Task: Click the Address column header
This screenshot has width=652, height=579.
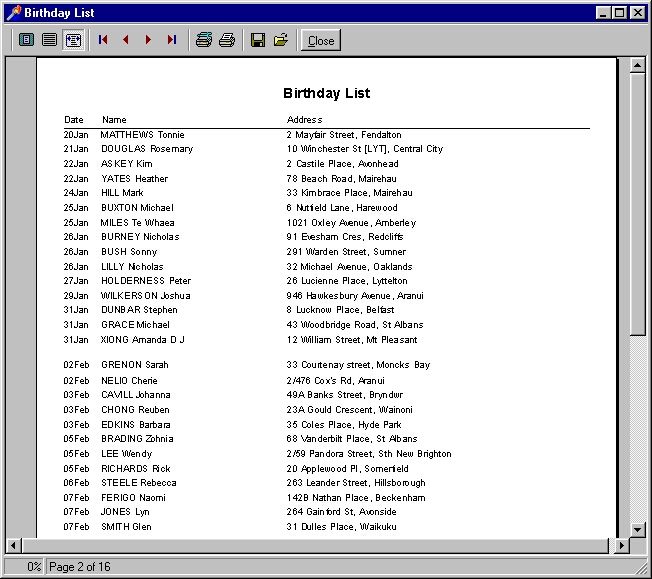Action: [x=304, y=120]
